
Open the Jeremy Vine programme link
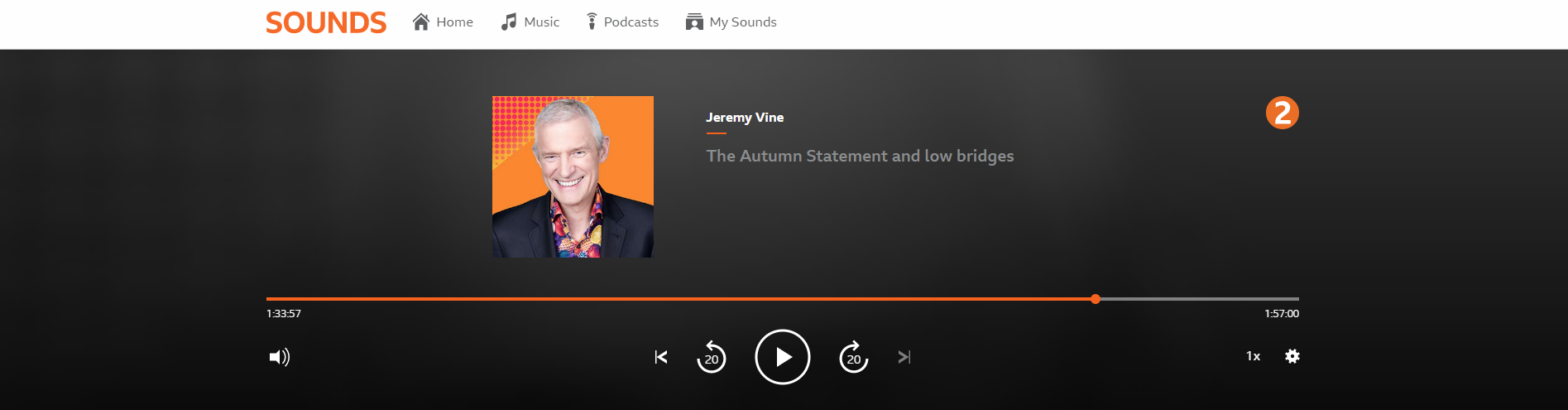click(745, 118)
